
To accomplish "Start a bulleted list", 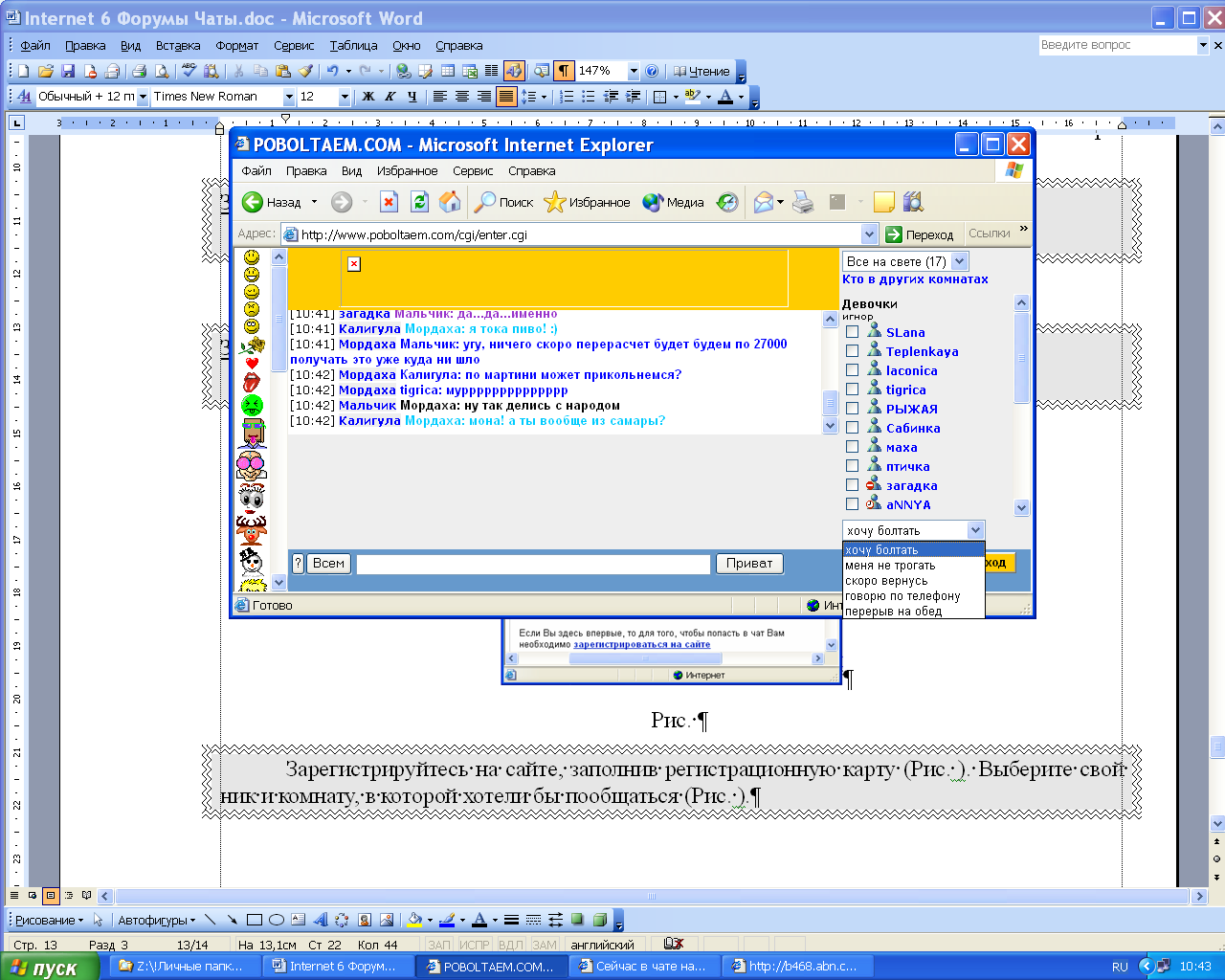I will (x=589, y=97).
